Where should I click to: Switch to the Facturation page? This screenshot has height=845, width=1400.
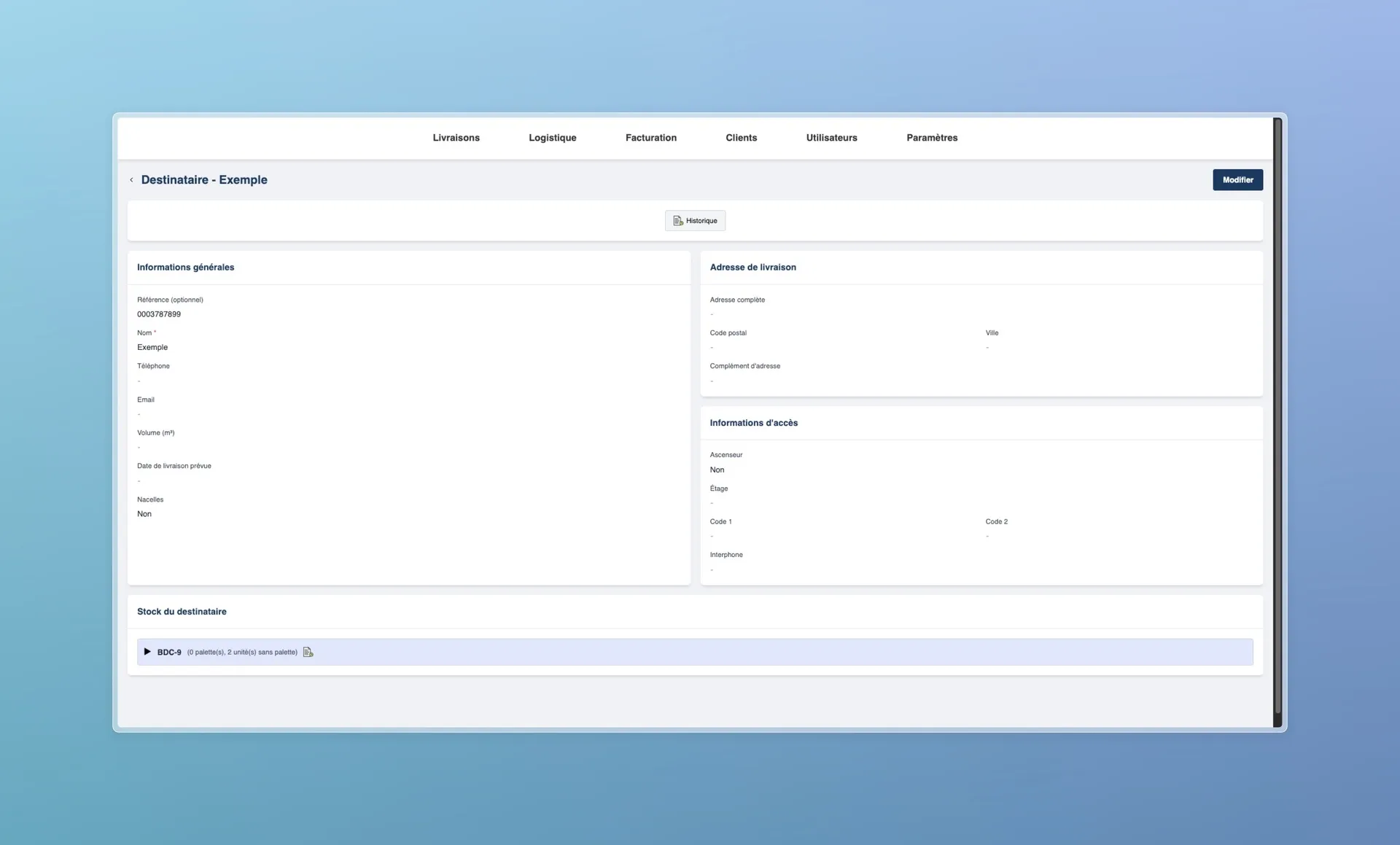[x=650, y=138]
